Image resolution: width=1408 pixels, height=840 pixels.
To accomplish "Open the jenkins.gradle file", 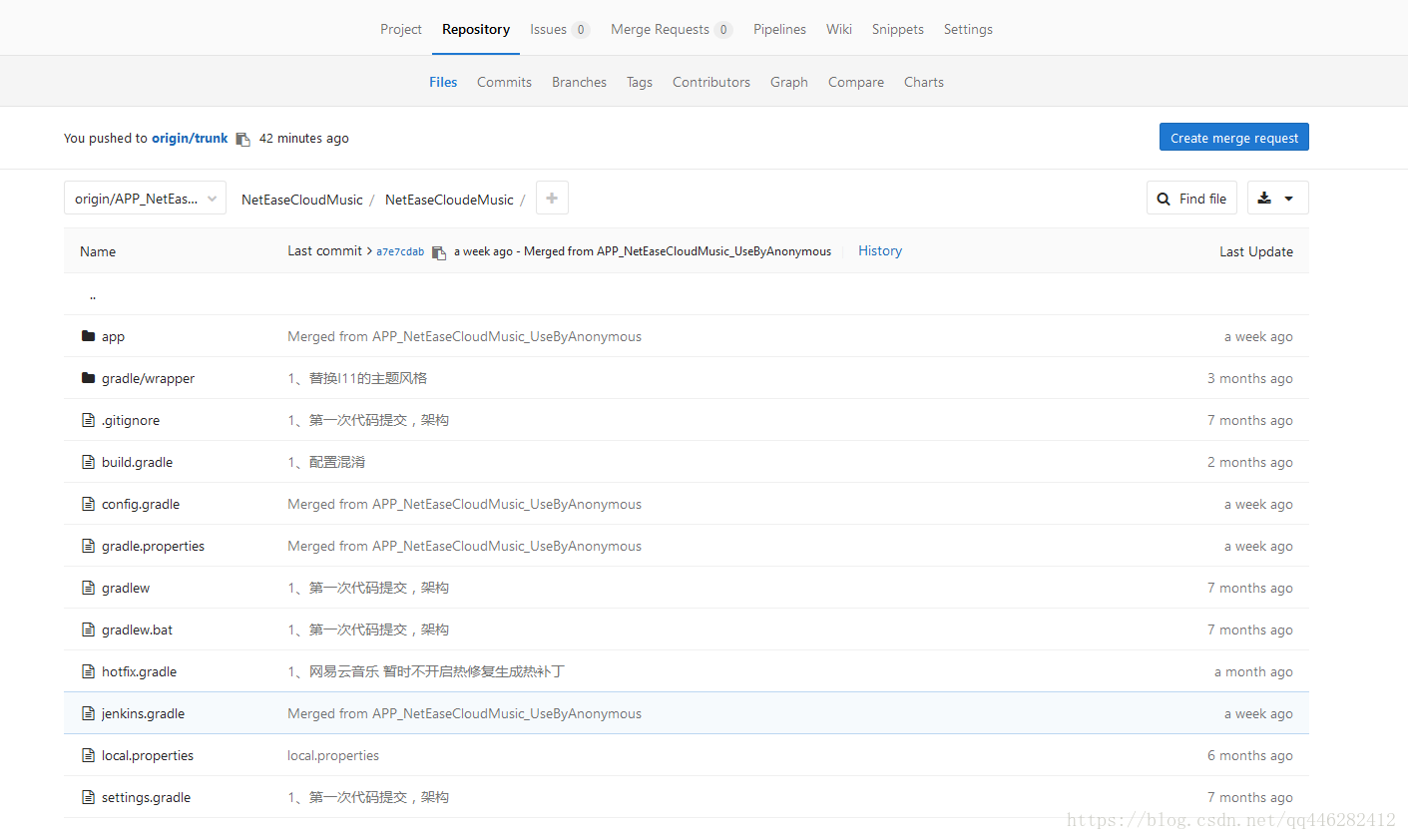I will point(143,713).
